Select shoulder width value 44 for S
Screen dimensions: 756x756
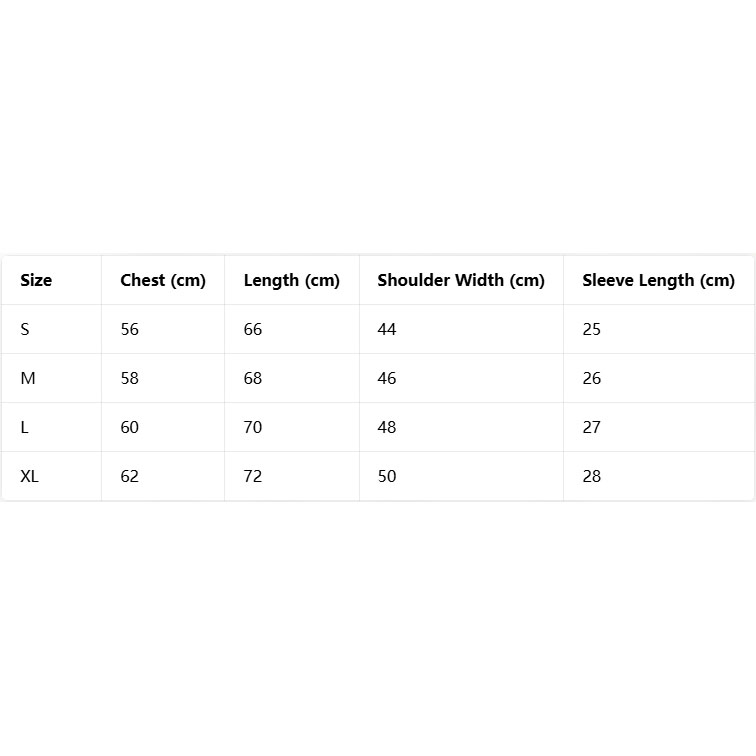coord(387,329)
